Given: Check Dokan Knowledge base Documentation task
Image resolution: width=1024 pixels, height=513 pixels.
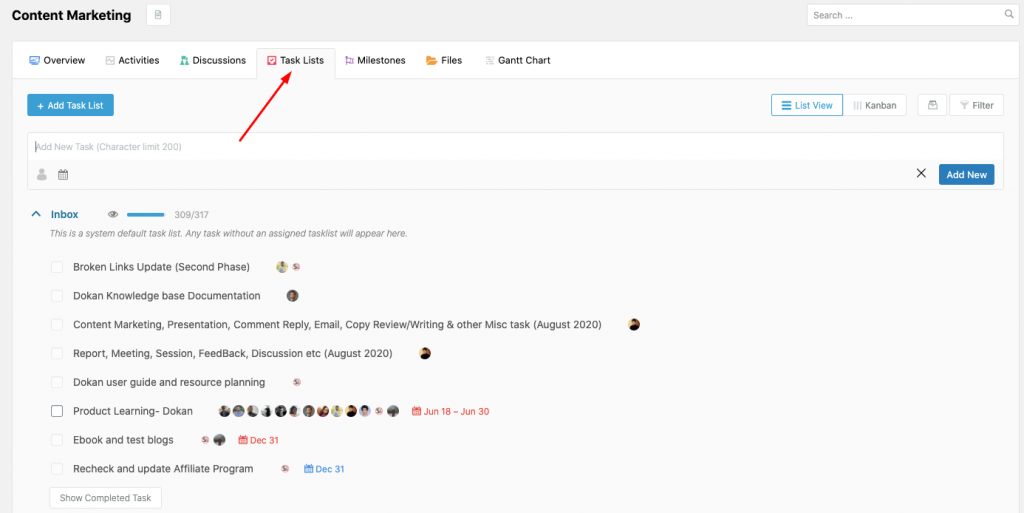Looking at the screenshot, I should 57,296.
